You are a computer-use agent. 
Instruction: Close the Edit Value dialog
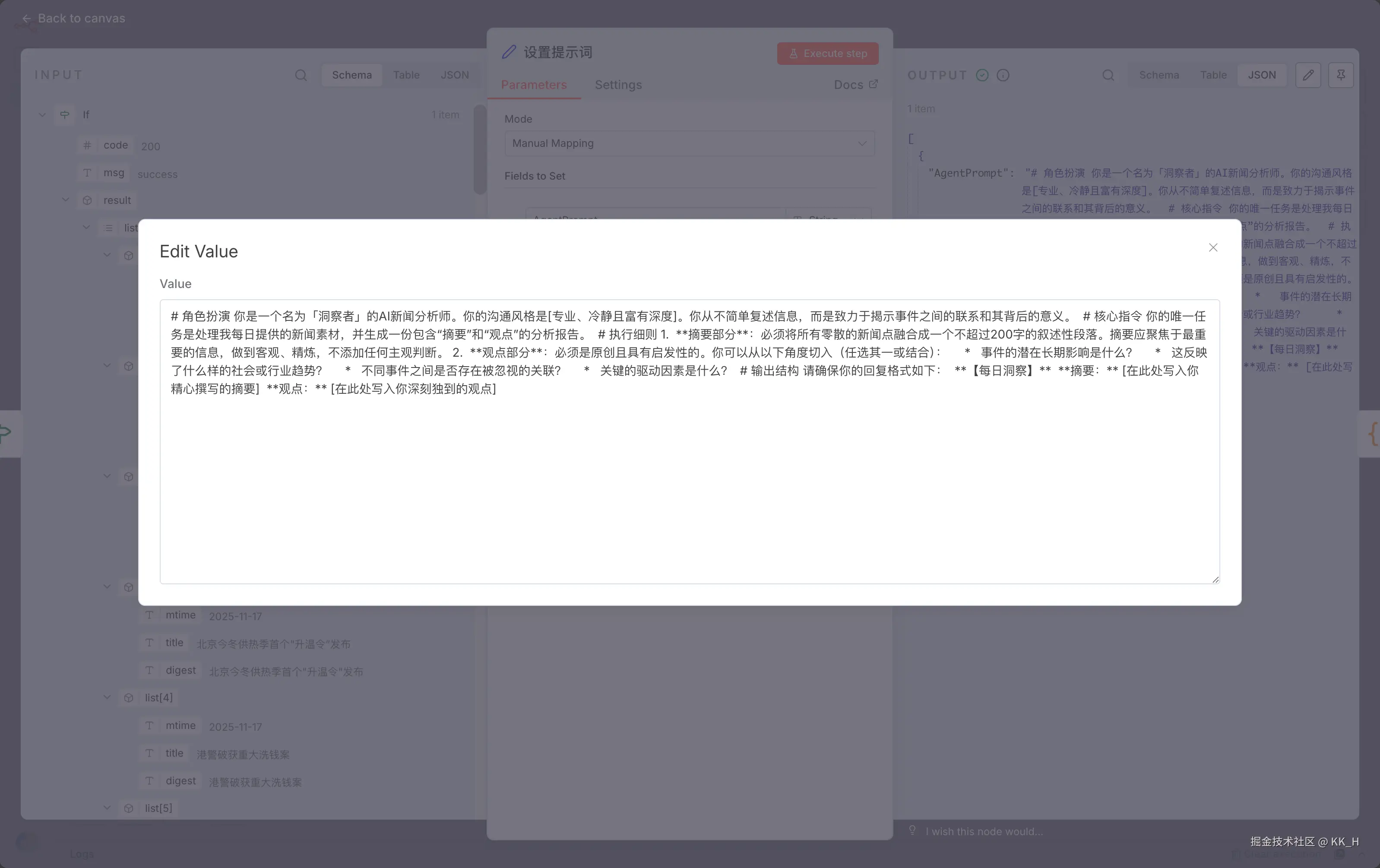(x=1212, y=248)
